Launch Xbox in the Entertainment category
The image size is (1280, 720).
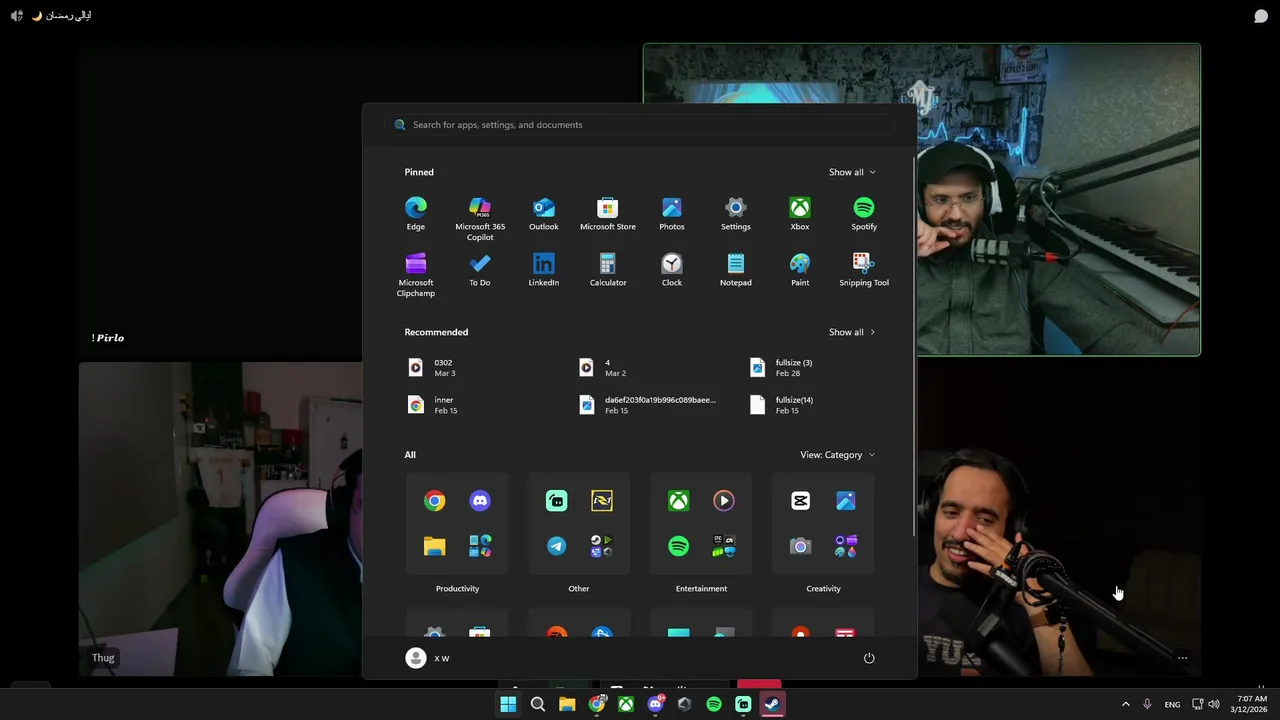pos(678,501)
